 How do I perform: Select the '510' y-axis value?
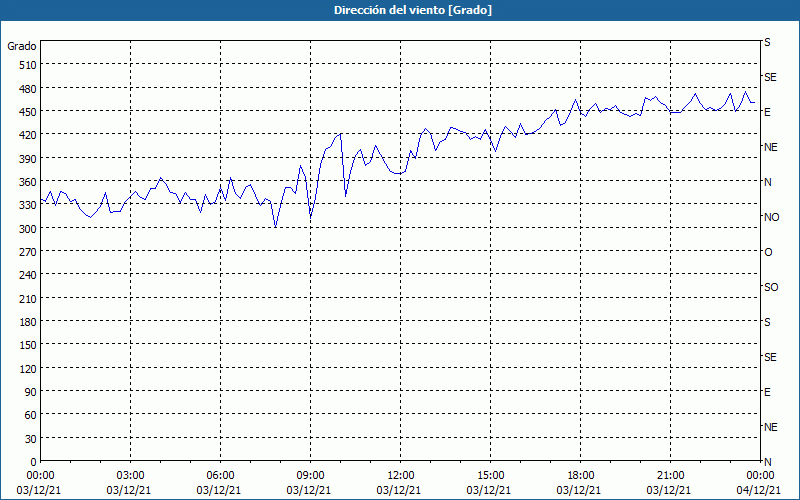28,65
